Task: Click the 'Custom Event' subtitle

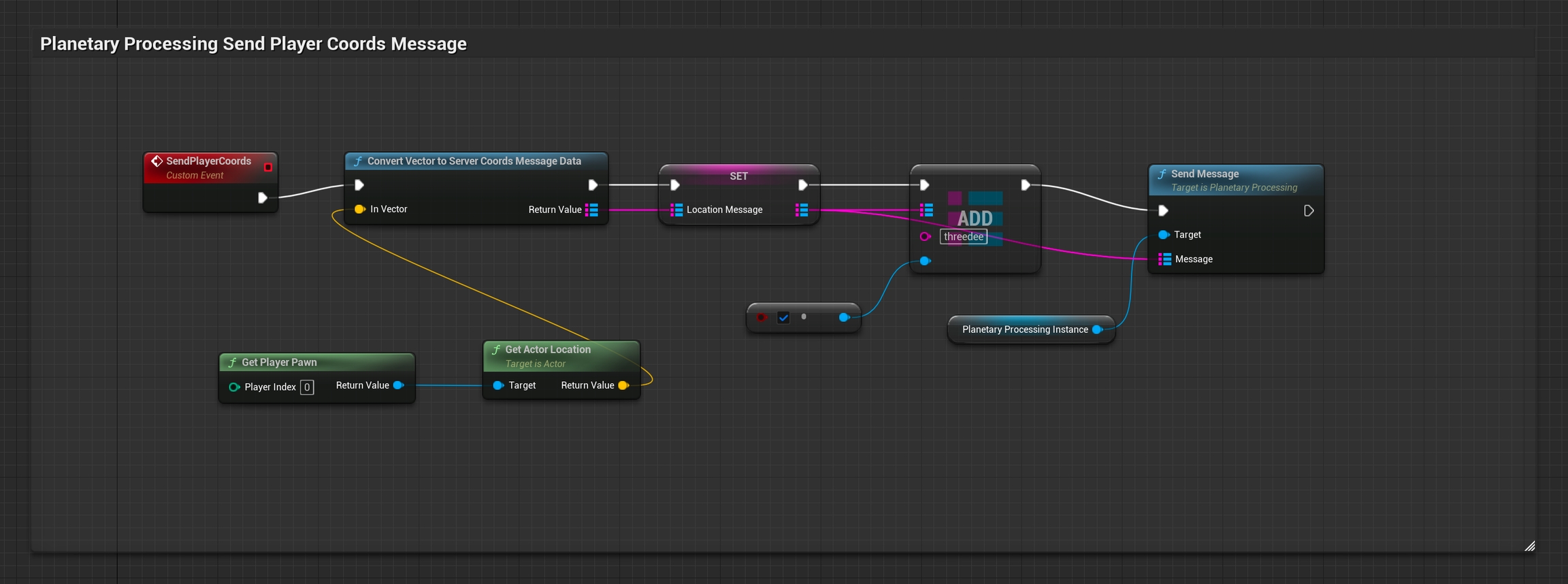Action: pos(195,176)
